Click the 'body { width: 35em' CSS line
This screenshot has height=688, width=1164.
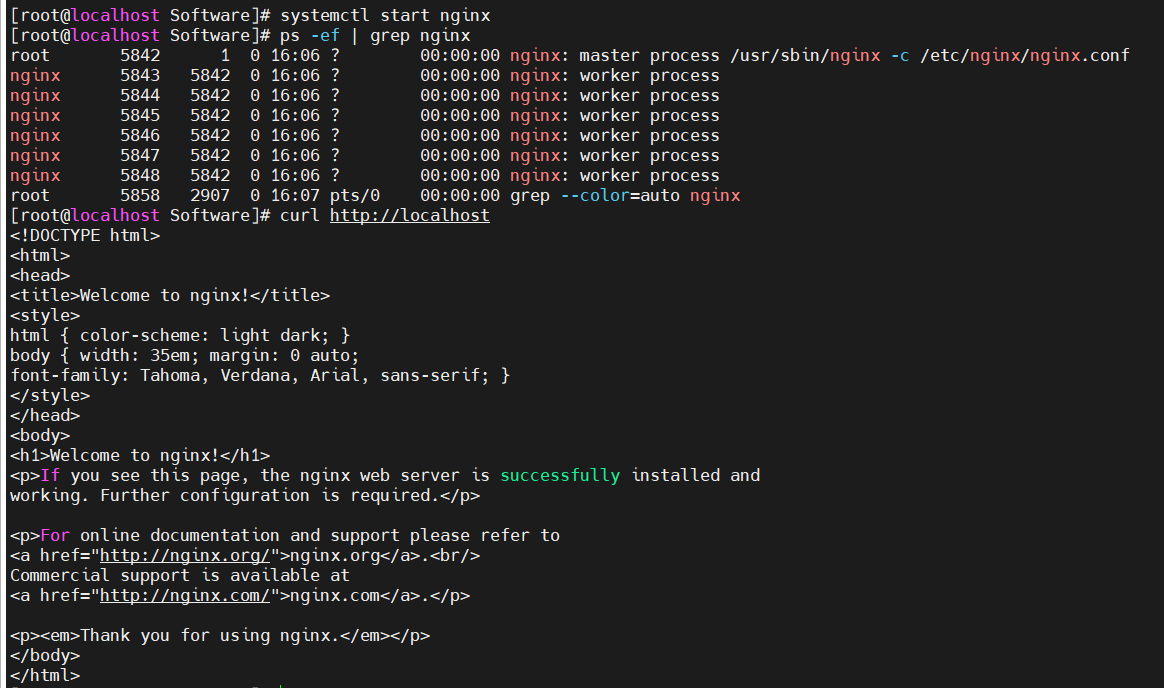point(184,355)
